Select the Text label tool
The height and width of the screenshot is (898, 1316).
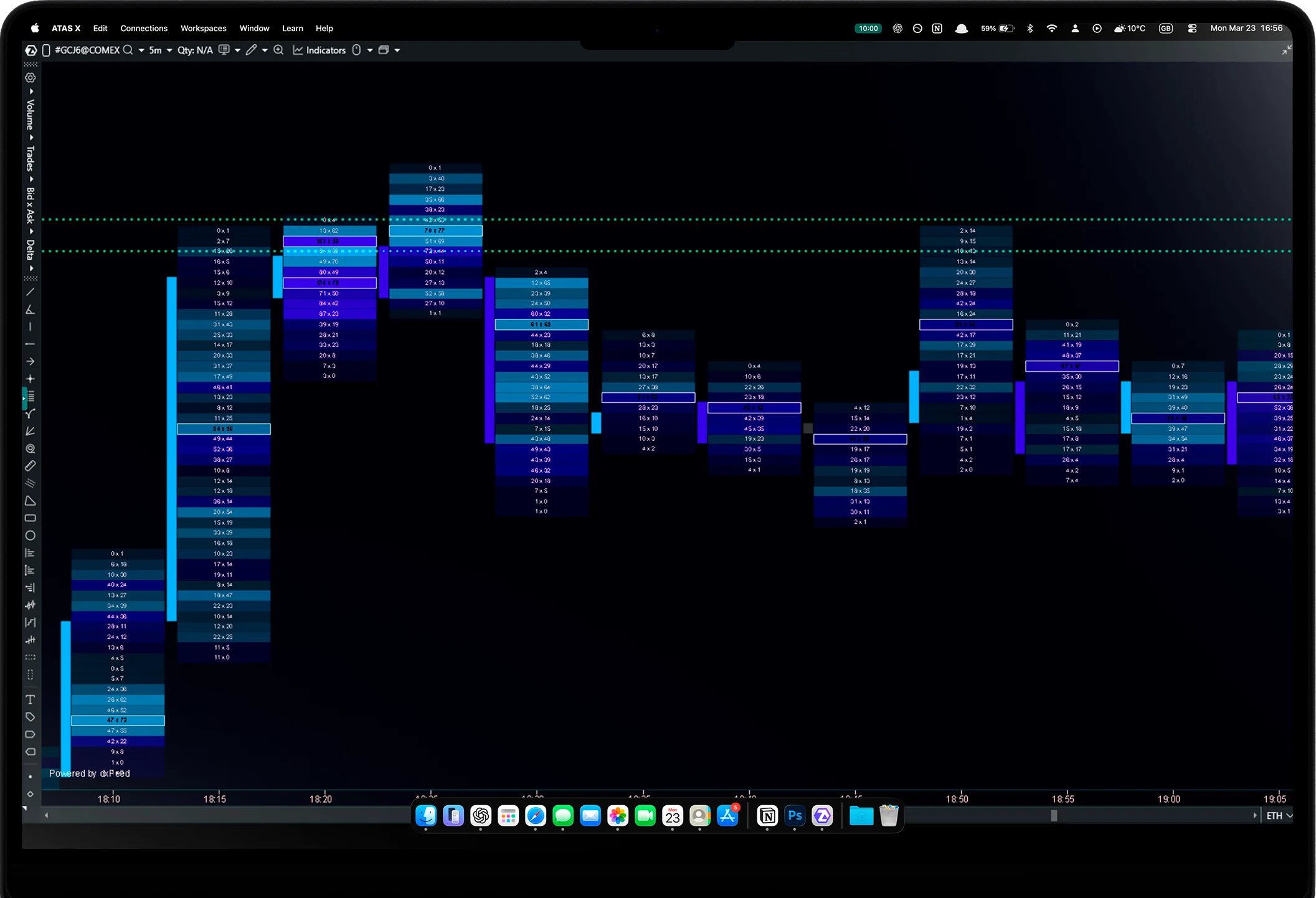[30, 699]
